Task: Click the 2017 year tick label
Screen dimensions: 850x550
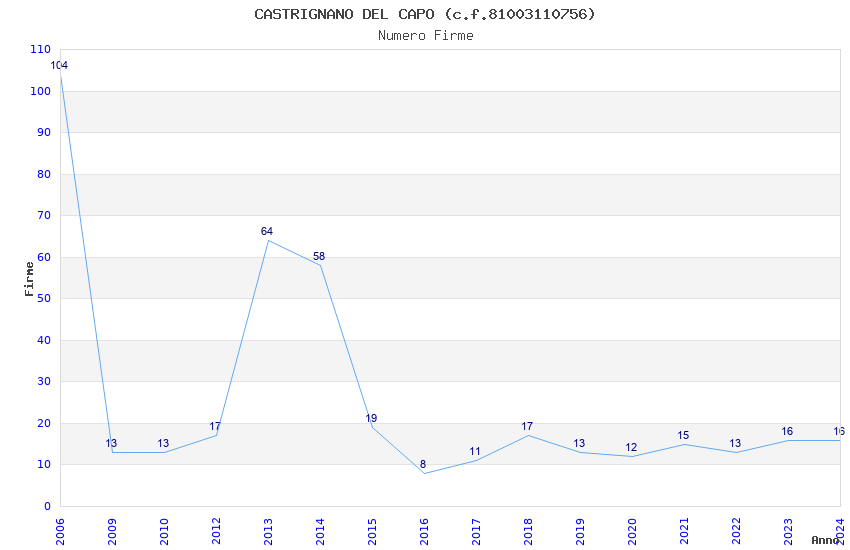Action: coord(476,532)
